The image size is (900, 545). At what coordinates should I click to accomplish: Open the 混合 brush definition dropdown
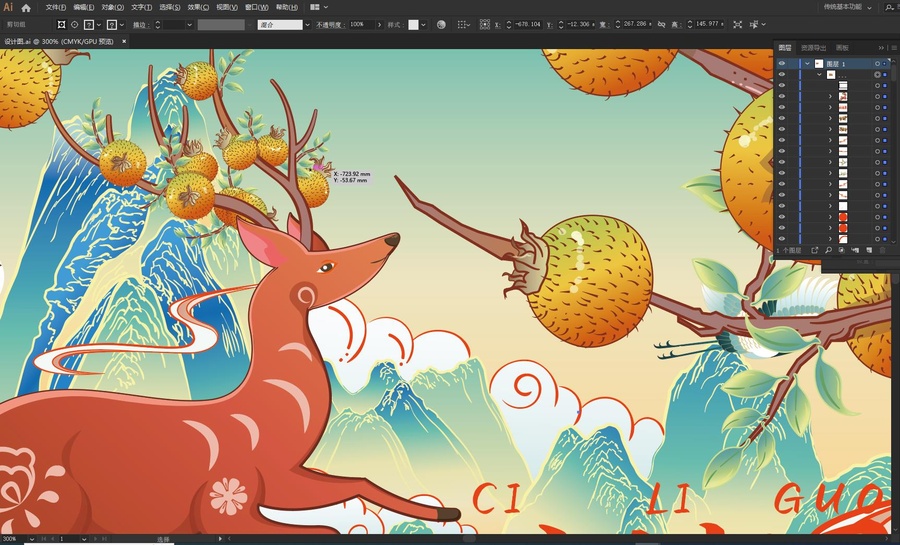point(307,25)
